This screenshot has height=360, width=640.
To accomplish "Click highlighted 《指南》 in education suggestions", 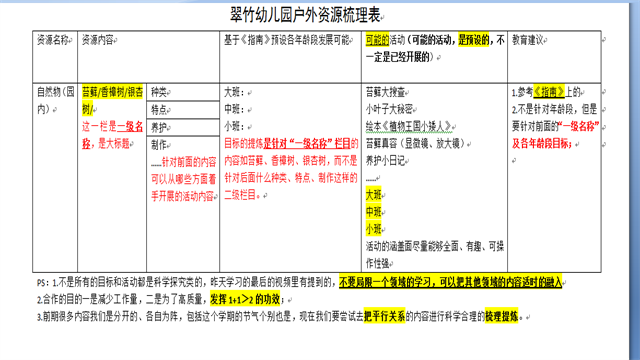I will (x=549, y=92).
